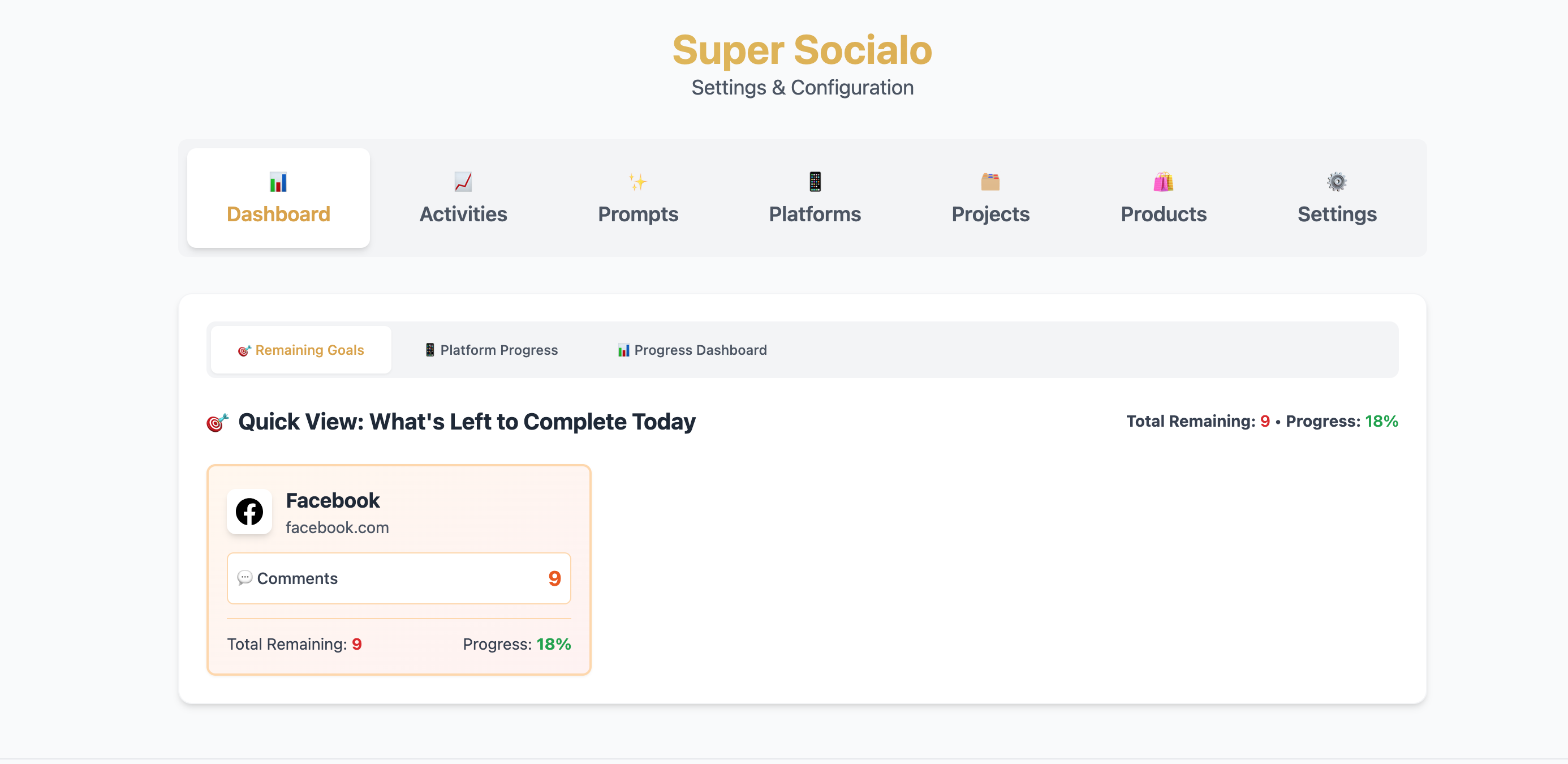Switch to the Platform Progress tab
This screenshot has height=764, width=1568.
(x=490, y=350)
